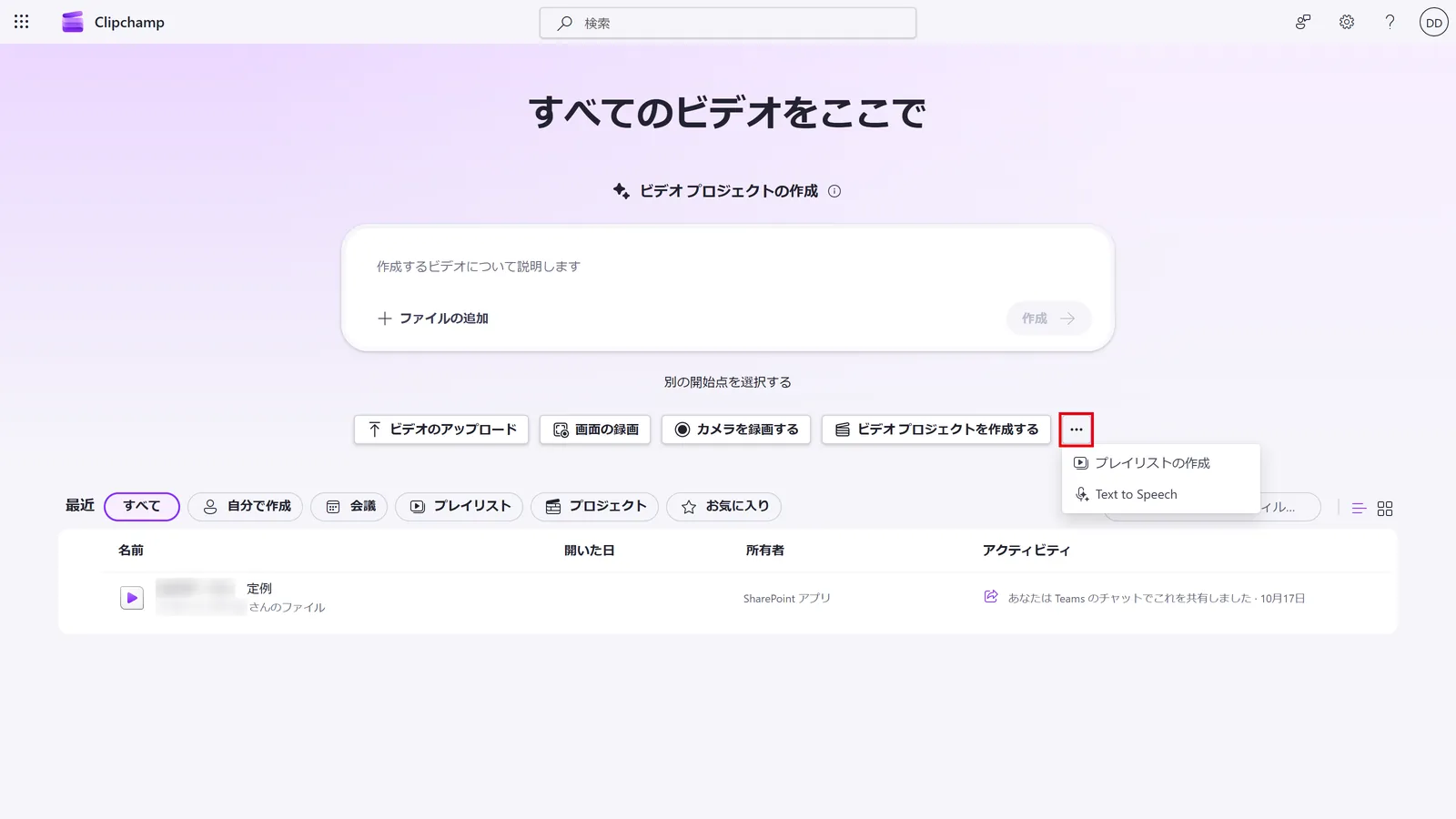Select カメラを録画する button
The width and height of the screenshot is (1456, 819).
point(736,430)
